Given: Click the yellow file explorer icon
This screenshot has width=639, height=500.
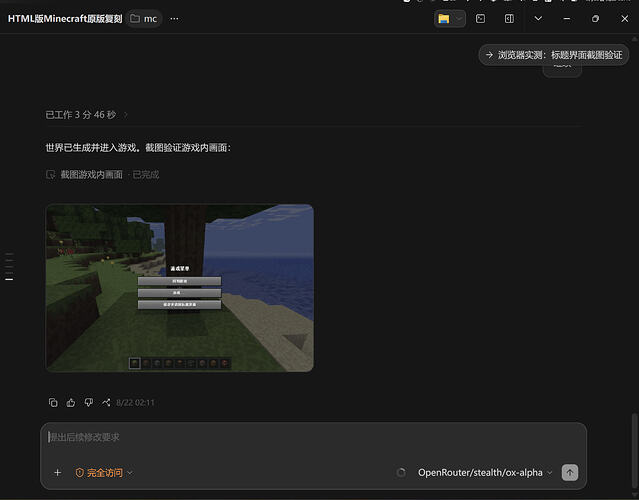Looking at the screenshot, I should pos(443,19).
